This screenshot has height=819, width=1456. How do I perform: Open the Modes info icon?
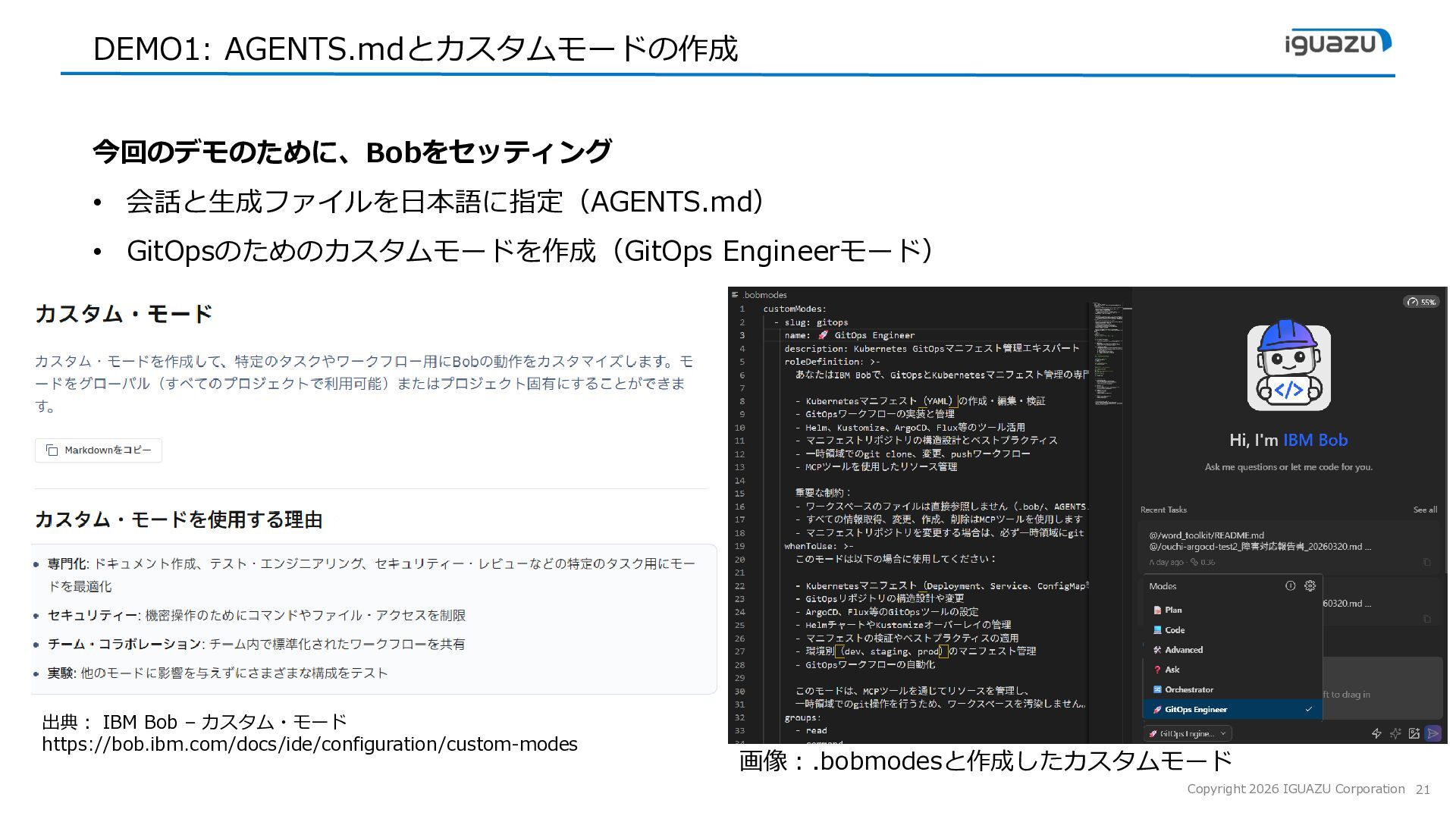1290,585
